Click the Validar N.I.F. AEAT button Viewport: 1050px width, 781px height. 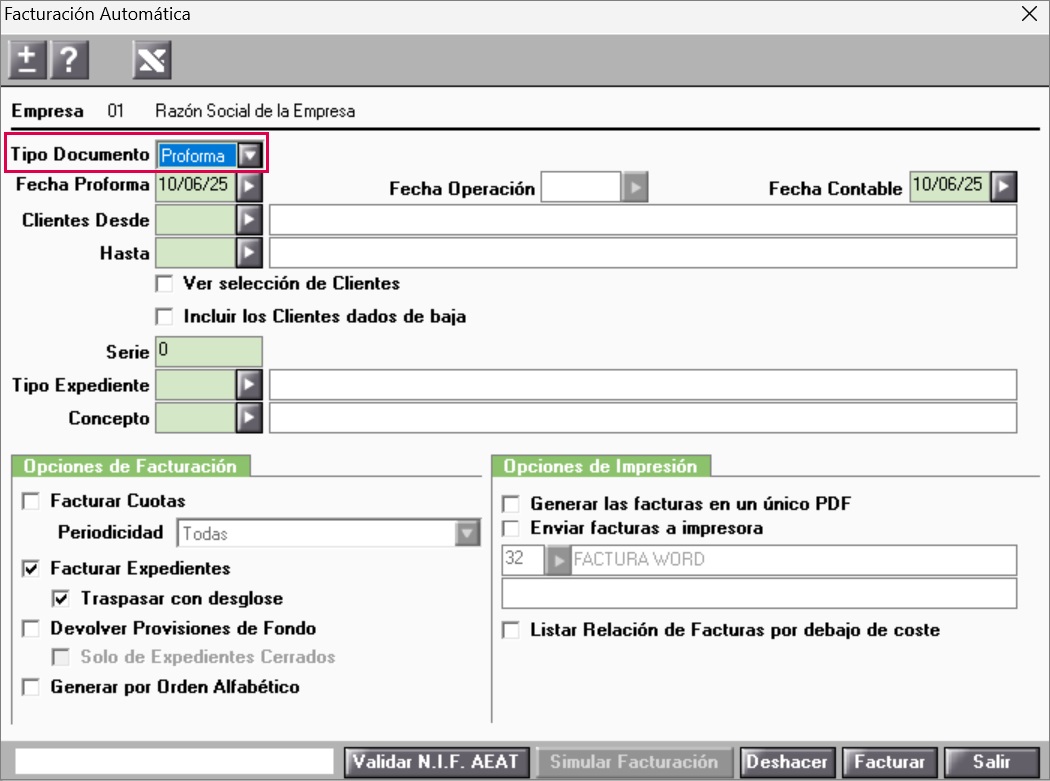[437, 762]
